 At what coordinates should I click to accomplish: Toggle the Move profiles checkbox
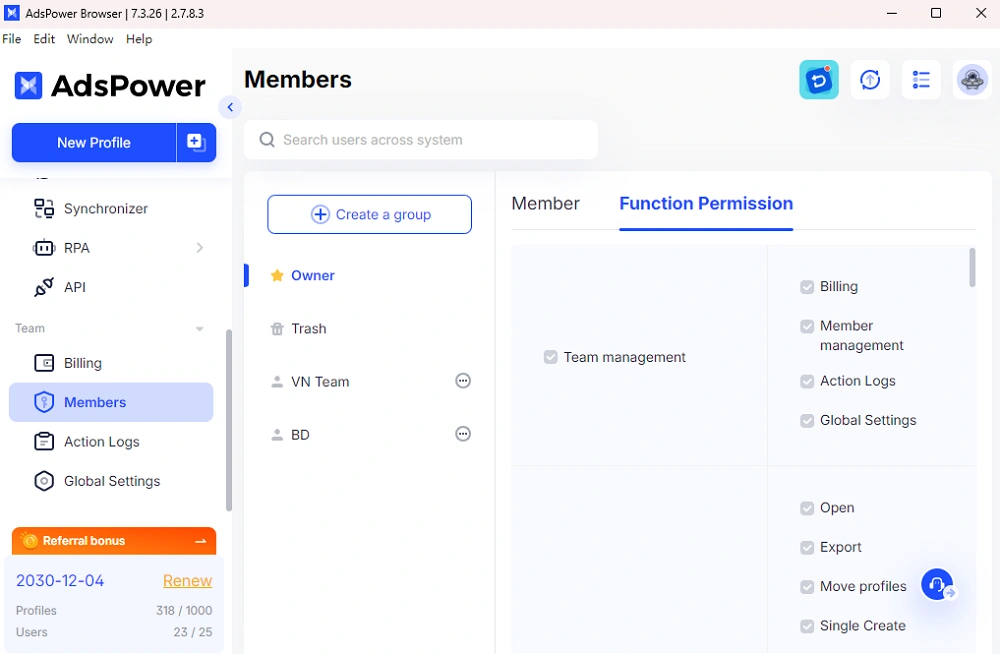click(x=807, y=586)
